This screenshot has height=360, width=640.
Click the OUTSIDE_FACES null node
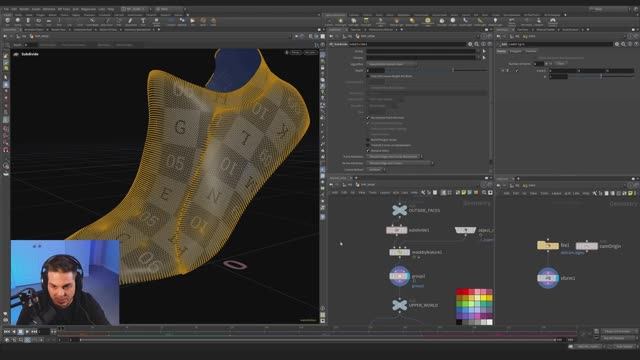399,210
